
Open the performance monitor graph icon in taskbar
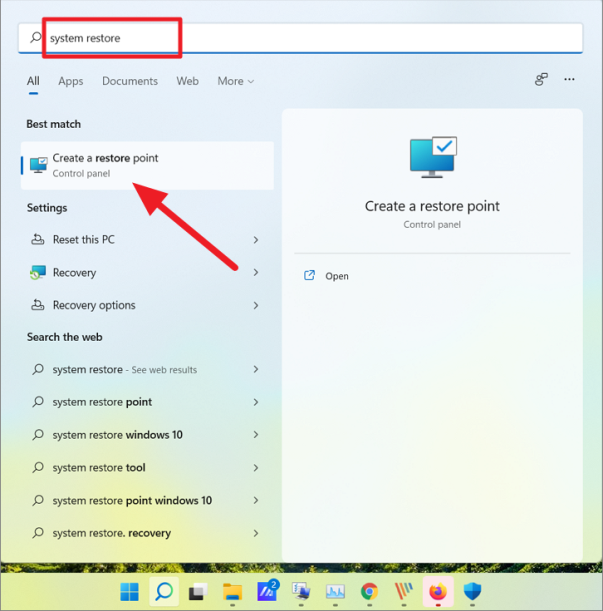coord(336,592)
